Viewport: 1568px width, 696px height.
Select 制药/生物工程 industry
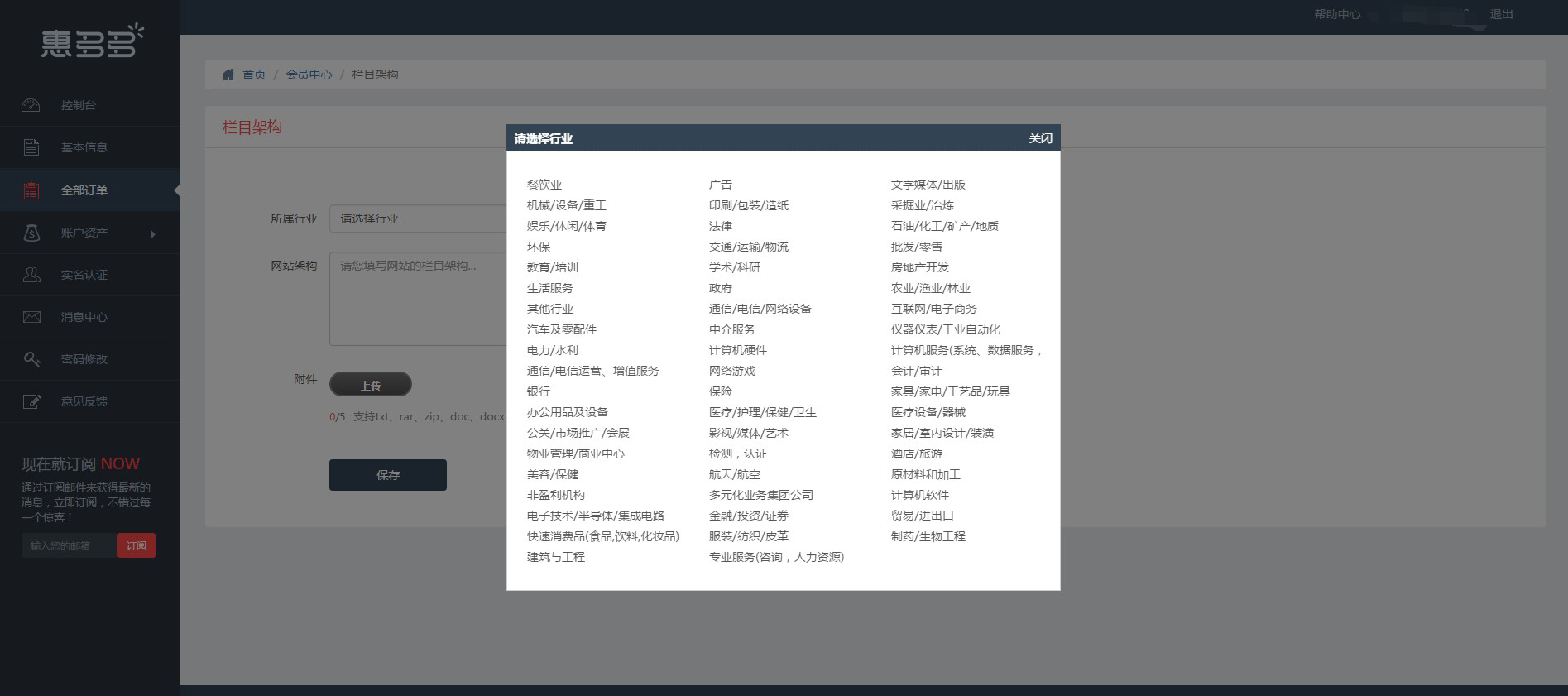928,536
